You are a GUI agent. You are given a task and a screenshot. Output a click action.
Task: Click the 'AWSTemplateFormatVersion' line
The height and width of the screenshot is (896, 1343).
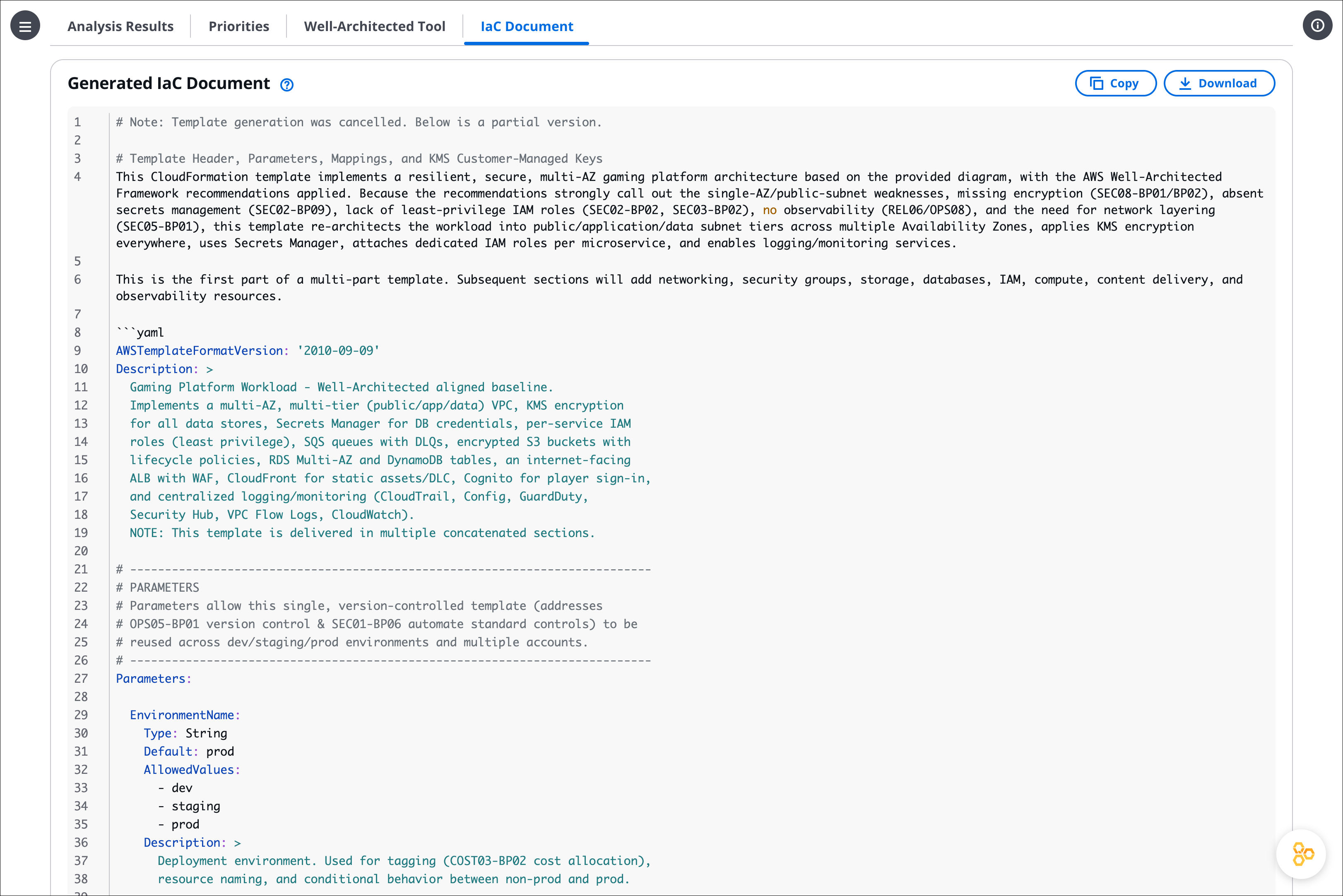247,351
